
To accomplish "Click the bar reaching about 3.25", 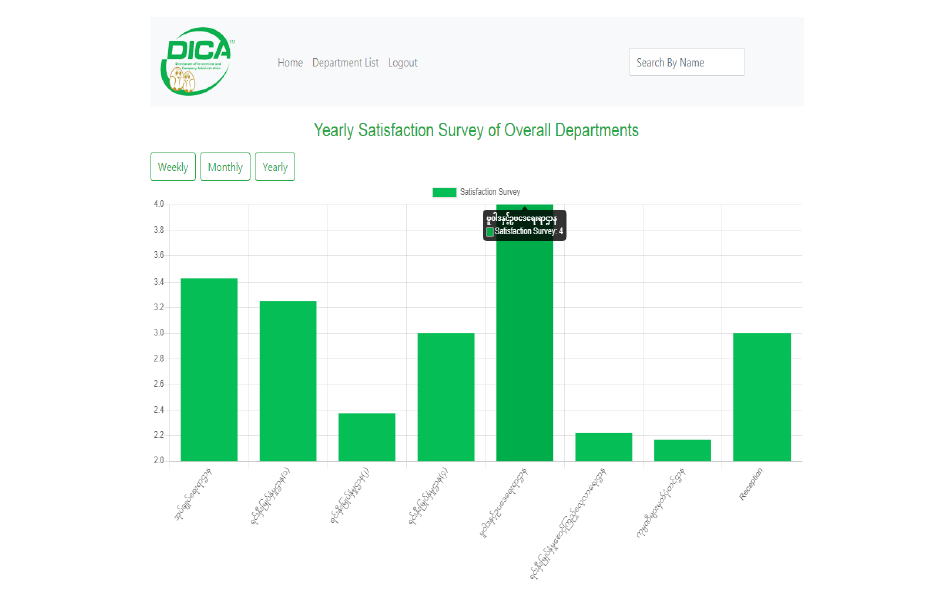I will (x=288, y=380).
